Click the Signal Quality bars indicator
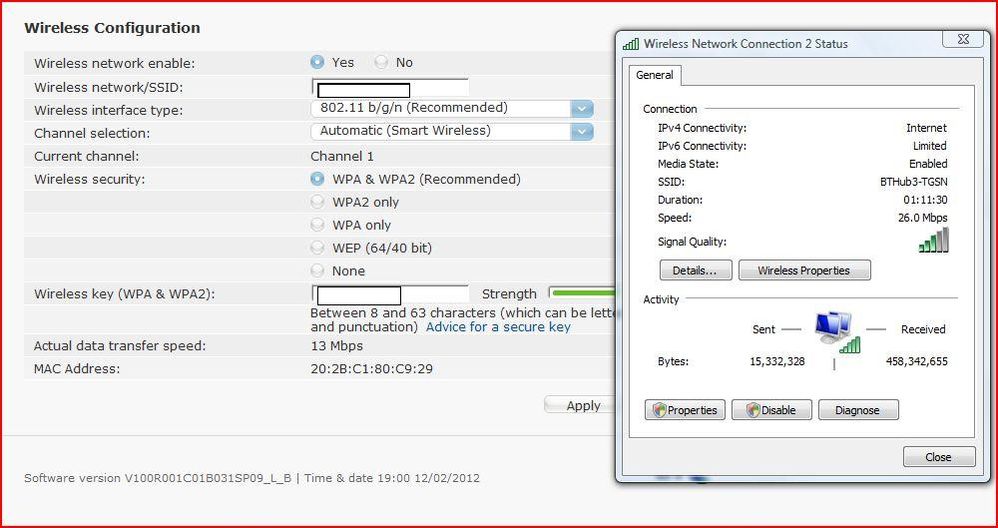This screenshot has height=528, width=998. pos(933,240)
